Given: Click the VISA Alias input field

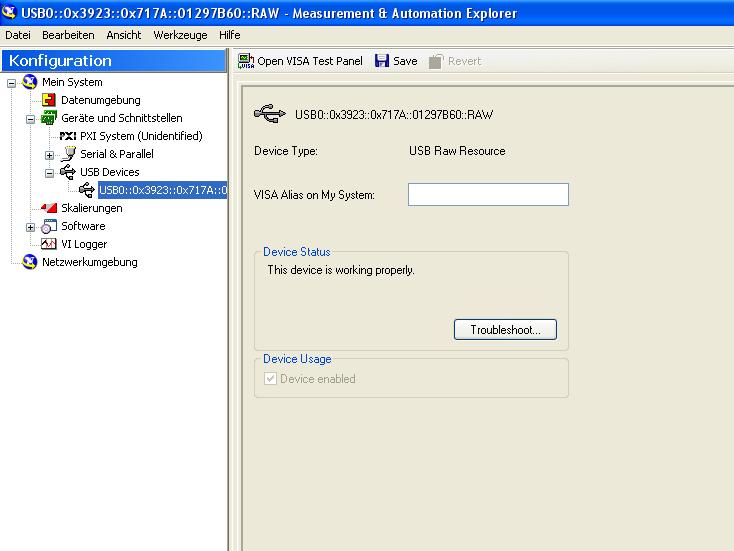Looking at the screenshot, I should (488, 194).
